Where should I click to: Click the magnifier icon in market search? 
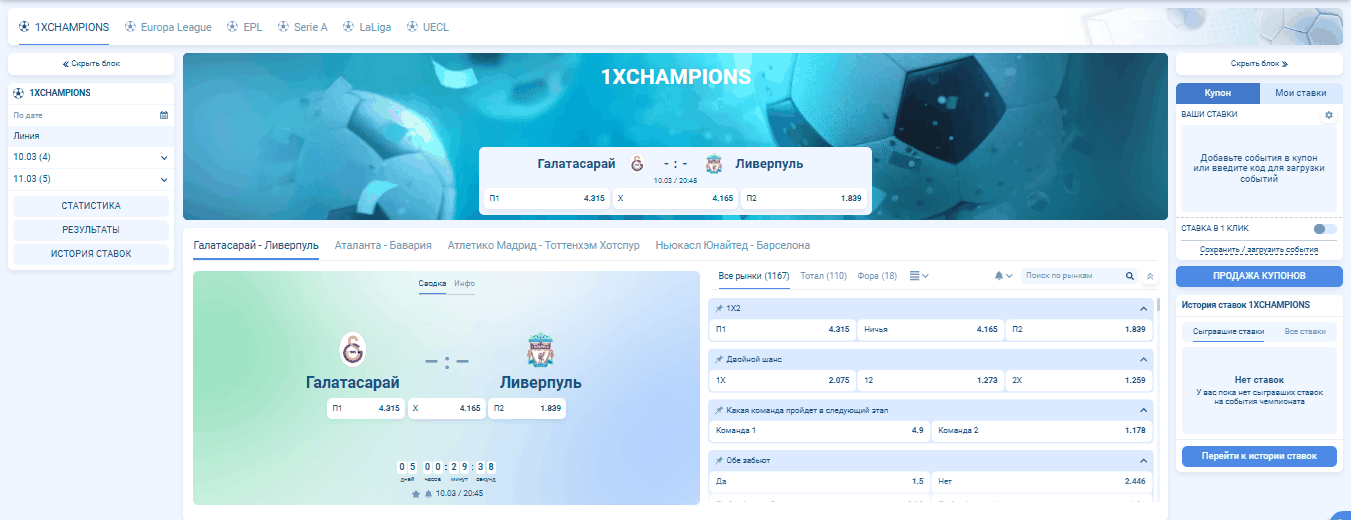click(x=1130, y=276)
